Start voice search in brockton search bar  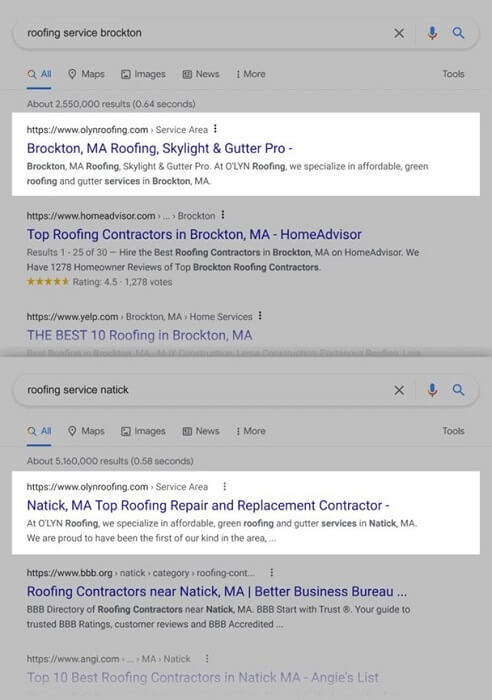point(432,33)
